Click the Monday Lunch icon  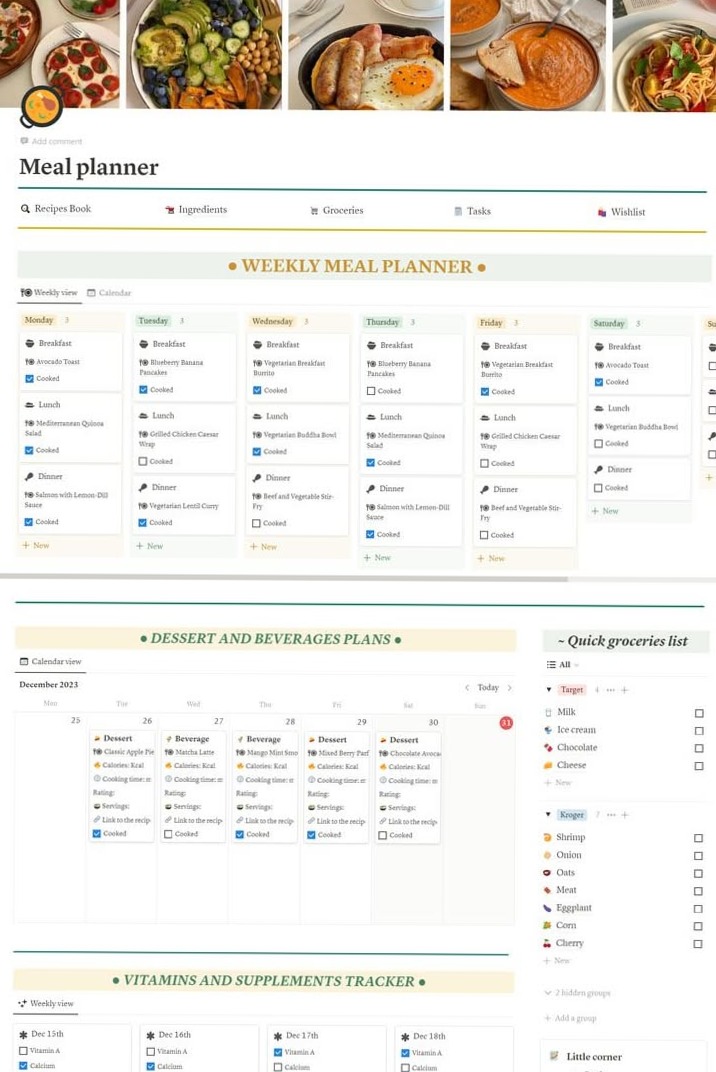click(29, 405)
